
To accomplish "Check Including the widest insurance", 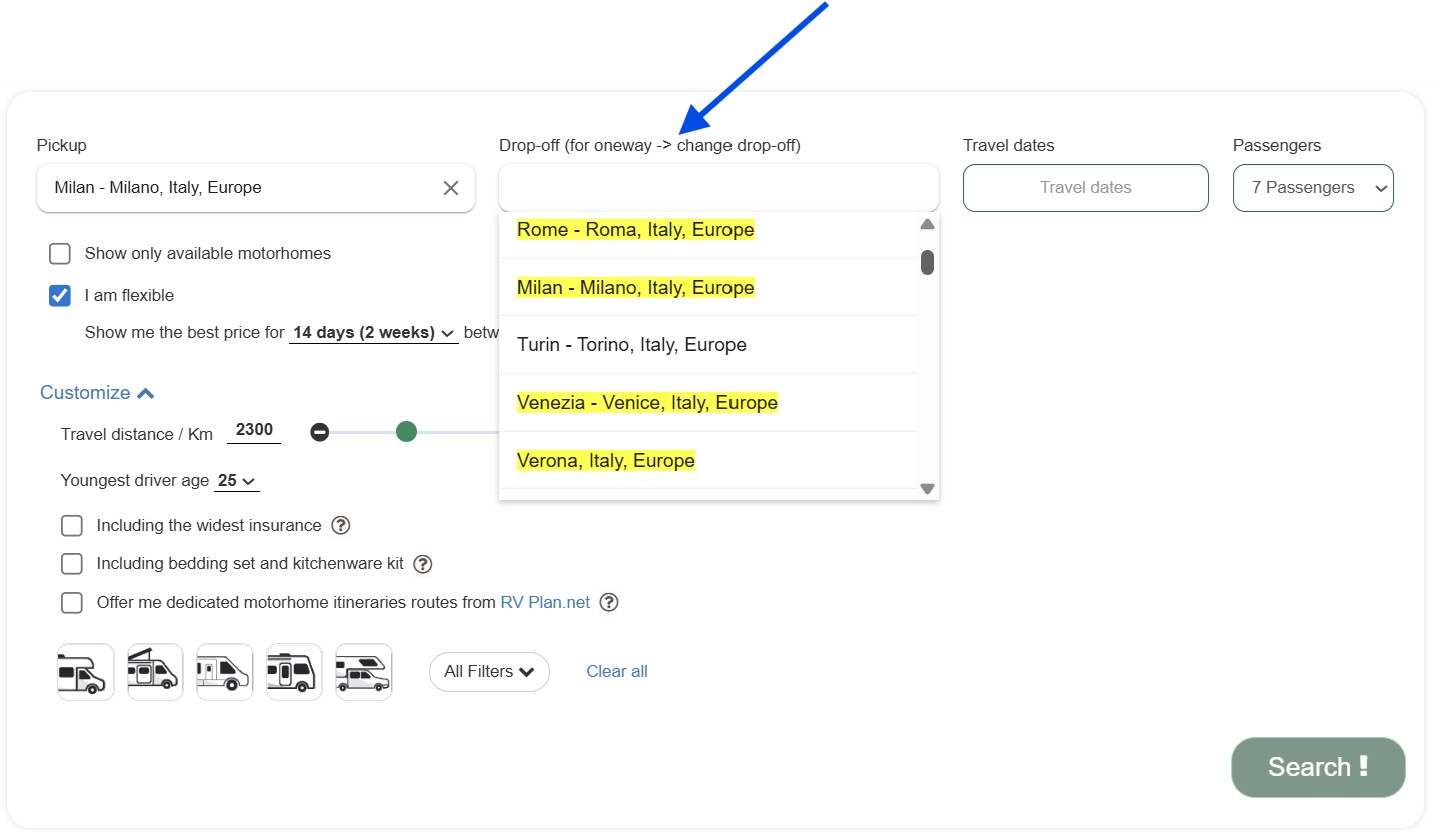I will 72,526.
